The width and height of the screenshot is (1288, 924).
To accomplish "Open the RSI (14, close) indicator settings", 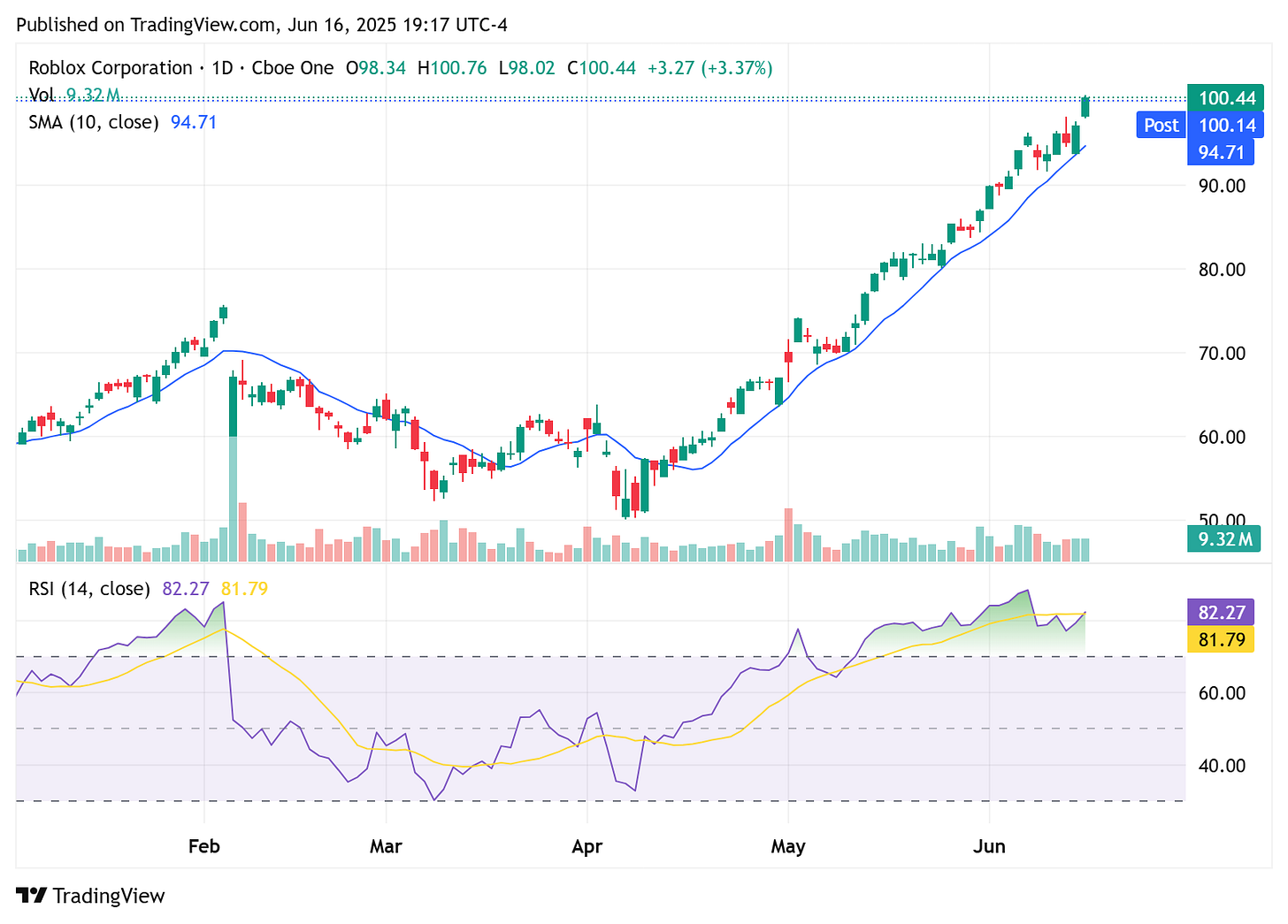I will coord(88,588).
